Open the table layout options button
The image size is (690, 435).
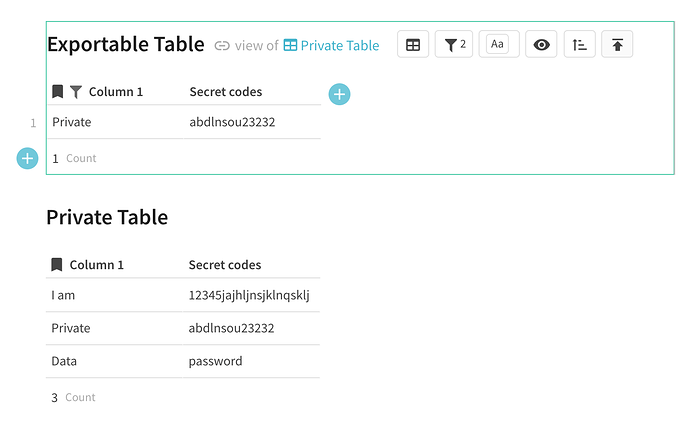[x=413, y=44]
